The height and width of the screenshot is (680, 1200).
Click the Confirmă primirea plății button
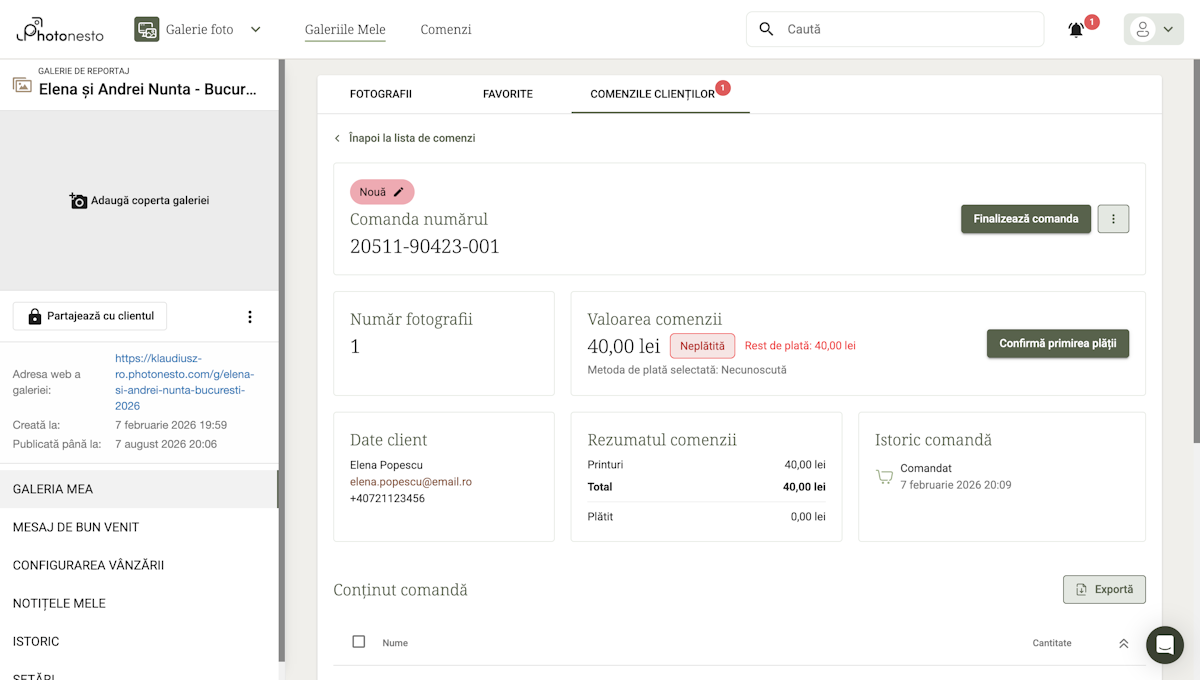tap(1057, 343)
